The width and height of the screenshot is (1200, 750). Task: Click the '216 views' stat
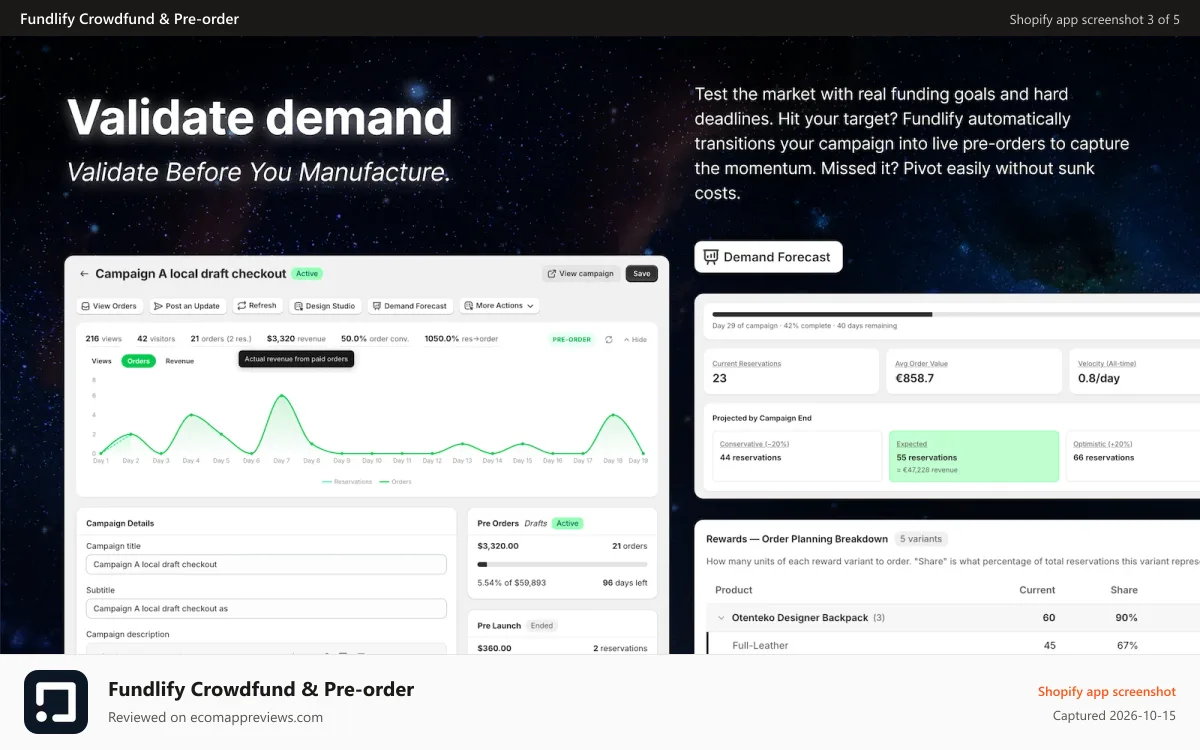[x=104, y=339]
